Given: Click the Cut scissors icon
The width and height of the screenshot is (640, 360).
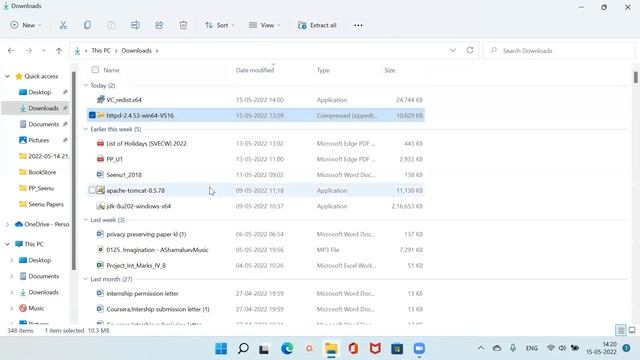Looking at the screenshot, I should [x=63, y=25].
